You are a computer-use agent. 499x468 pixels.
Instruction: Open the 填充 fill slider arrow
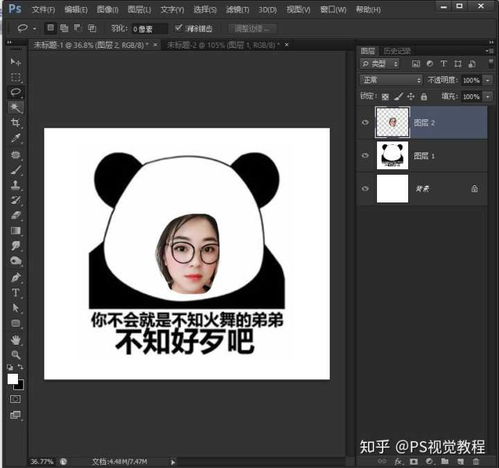pos(488,97)
